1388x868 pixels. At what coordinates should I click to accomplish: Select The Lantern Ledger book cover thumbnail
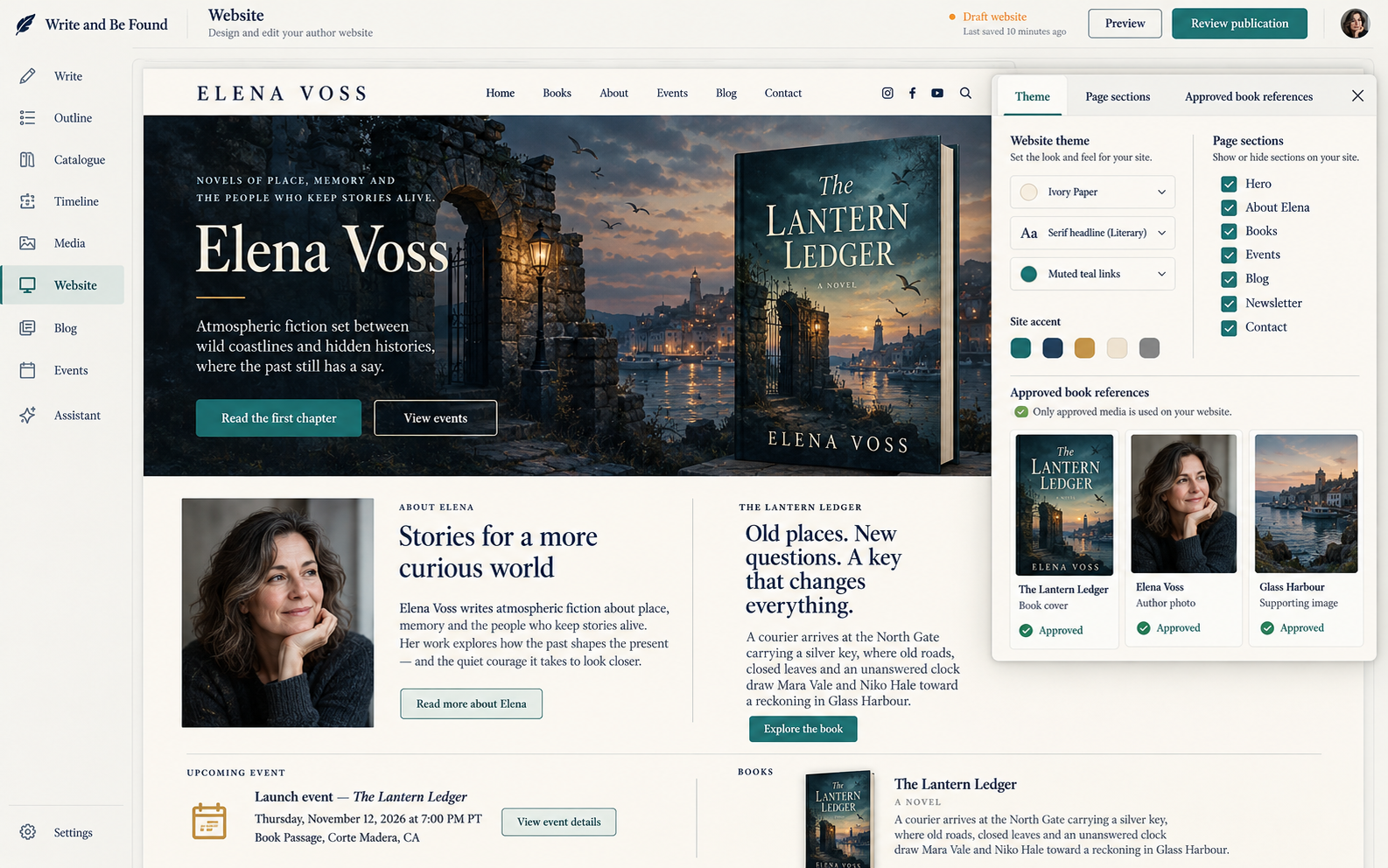coord(1064,505)
